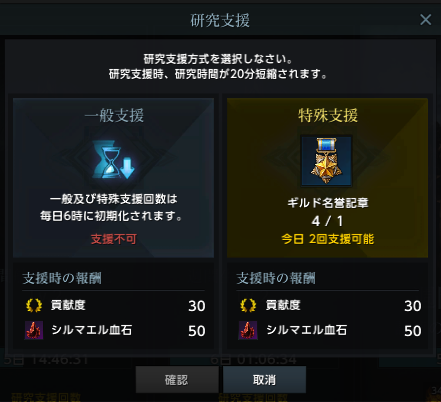Click the right contribution laurel wreath icon

(248, 305)
